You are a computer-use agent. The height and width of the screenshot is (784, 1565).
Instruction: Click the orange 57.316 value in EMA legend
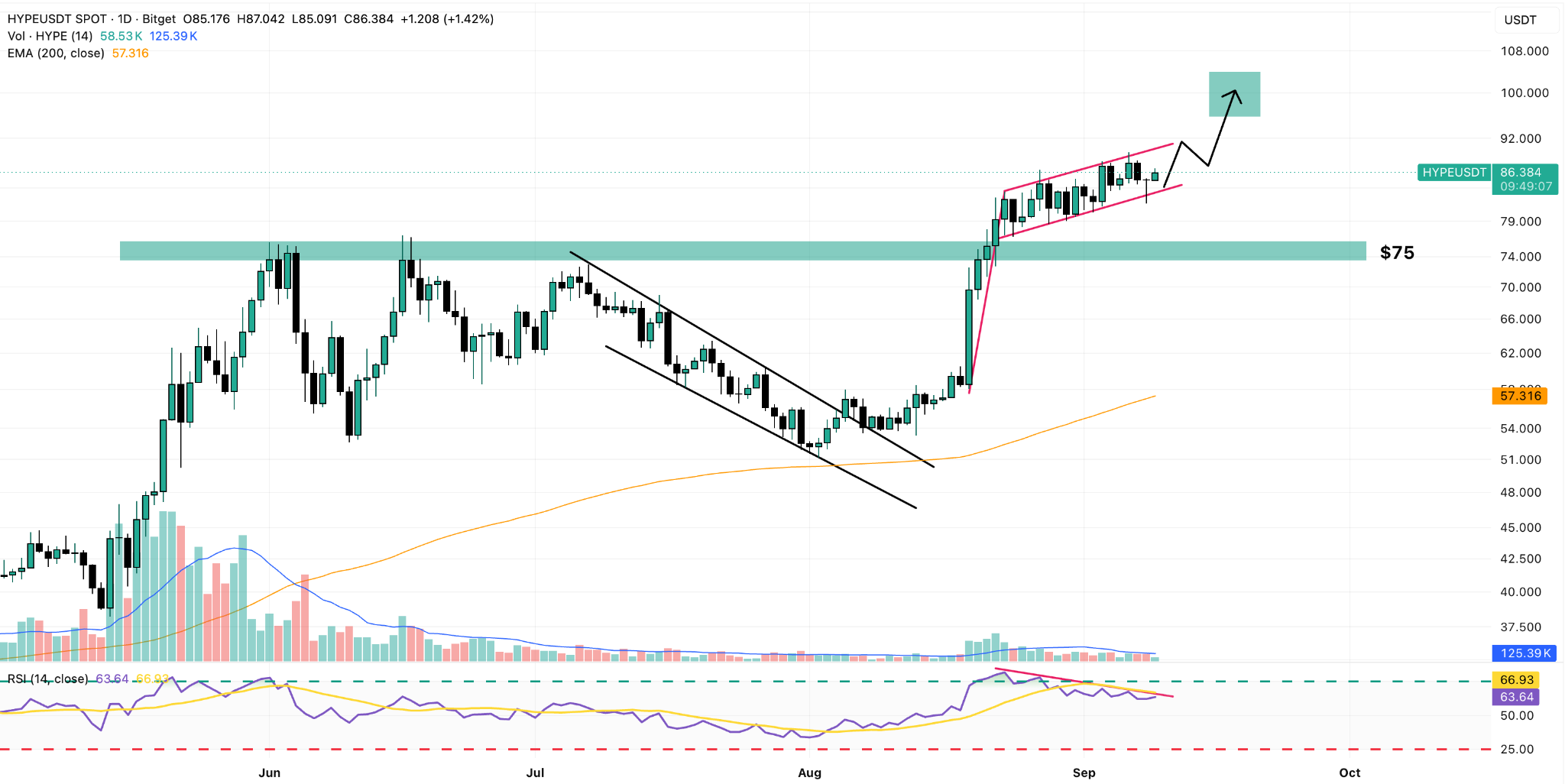click(x=131, y=53)
